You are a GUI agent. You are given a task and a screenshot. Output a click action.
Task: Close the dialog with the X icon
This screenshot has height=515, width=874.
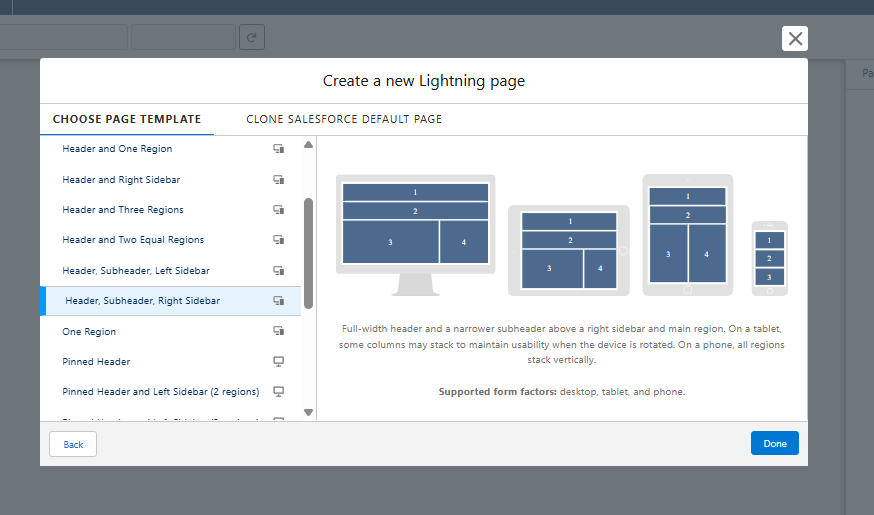pos(795,39)
